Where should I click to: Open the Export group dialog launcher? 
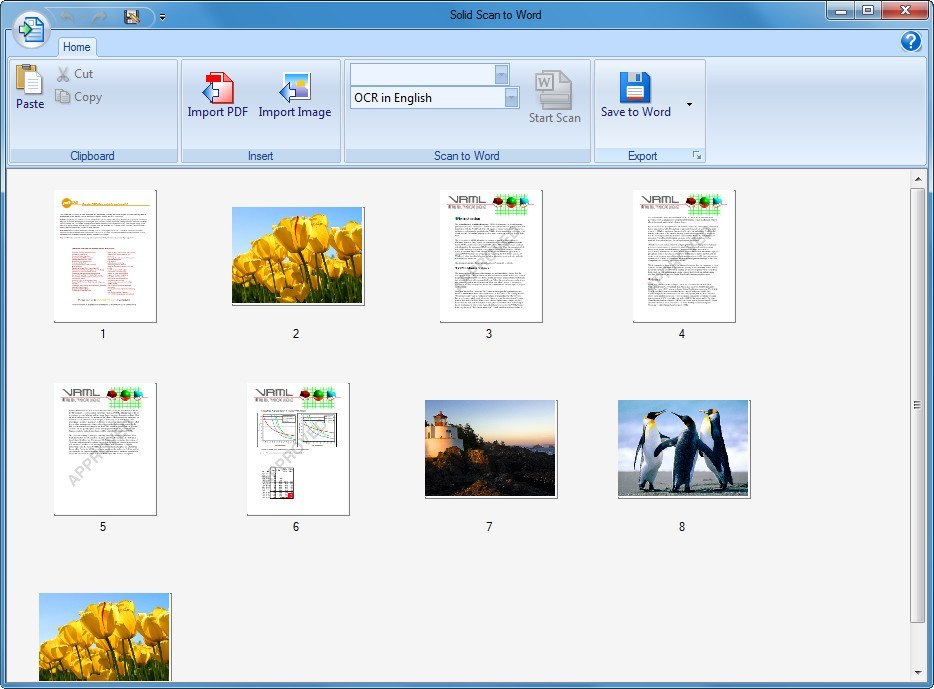pyautogui.click(x=697, y=155)
